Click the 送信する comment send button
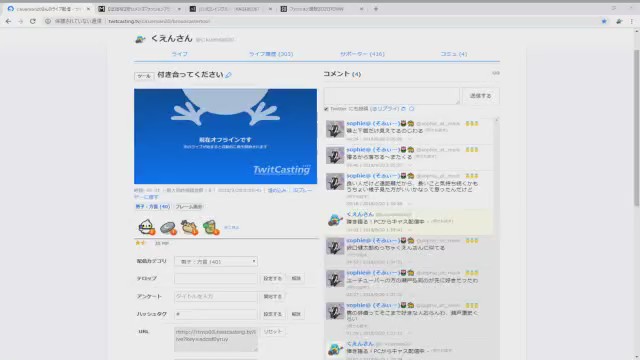 (x=480, y=96)
